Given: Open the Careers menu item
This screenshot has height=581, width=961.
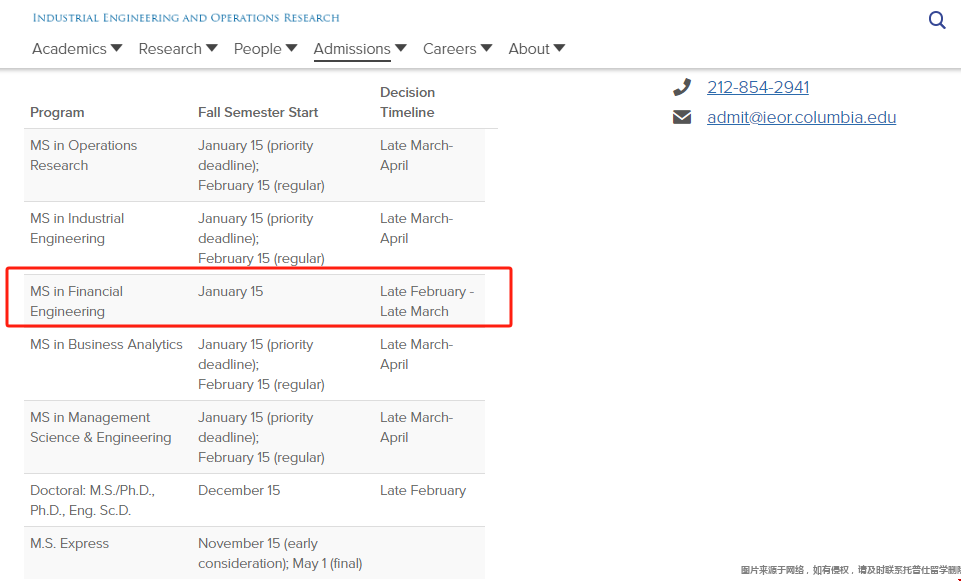Looking at the screenshot, I should pos(449,49).
